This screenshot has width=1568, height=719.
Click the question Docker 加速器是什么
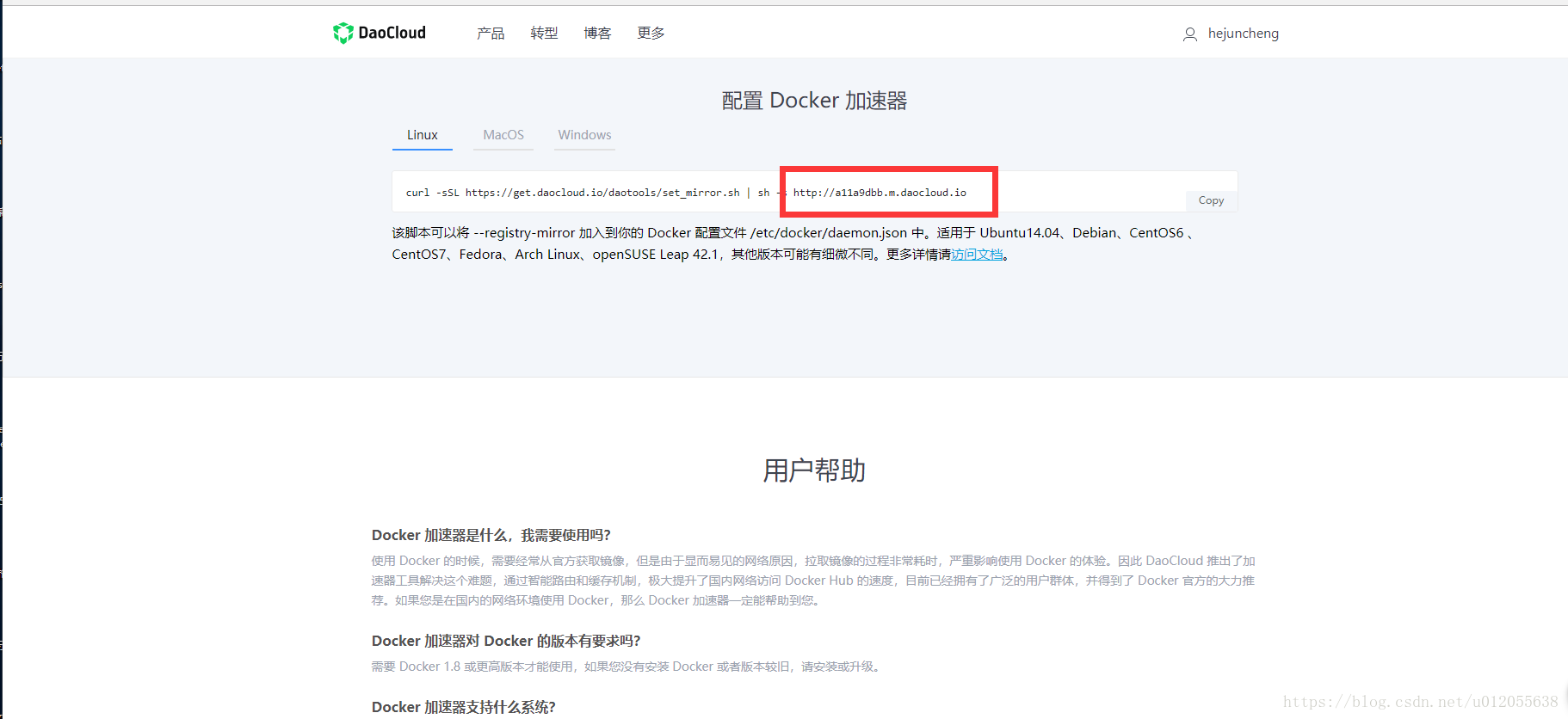click(491, 535)
